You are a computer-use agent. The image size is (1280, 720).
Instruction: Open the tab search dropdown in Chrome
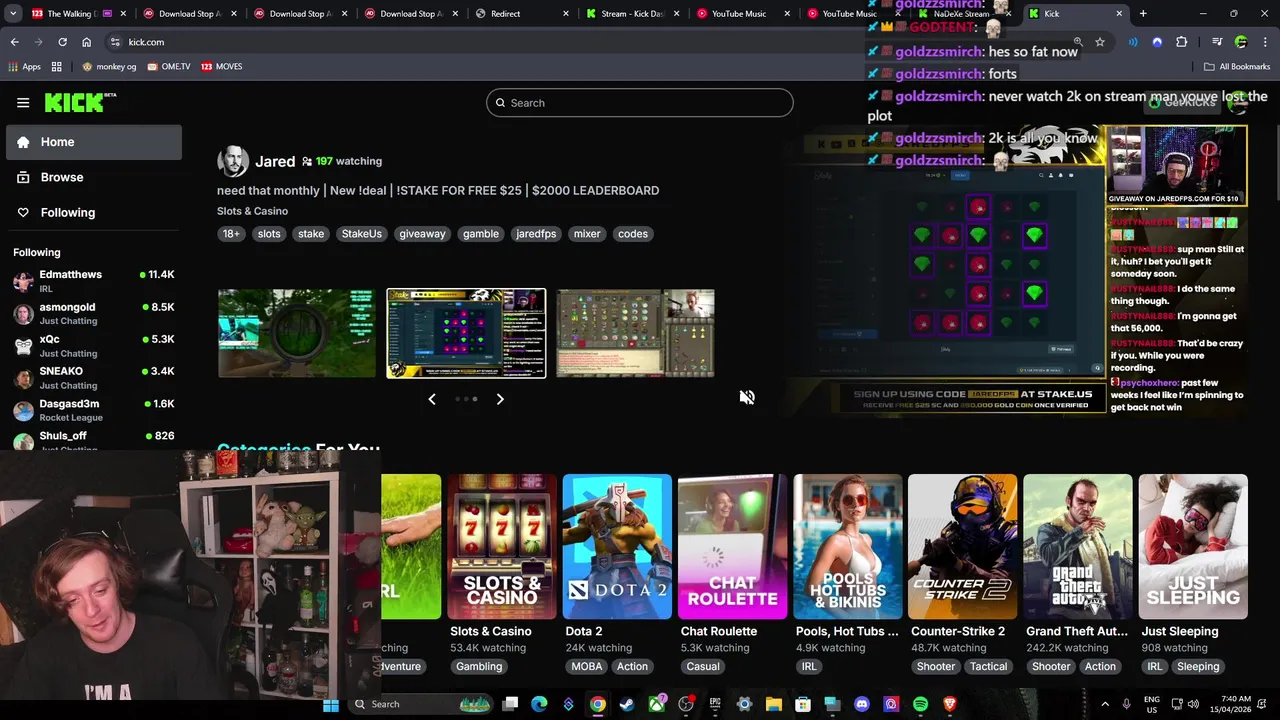click(x=13, y=14)
